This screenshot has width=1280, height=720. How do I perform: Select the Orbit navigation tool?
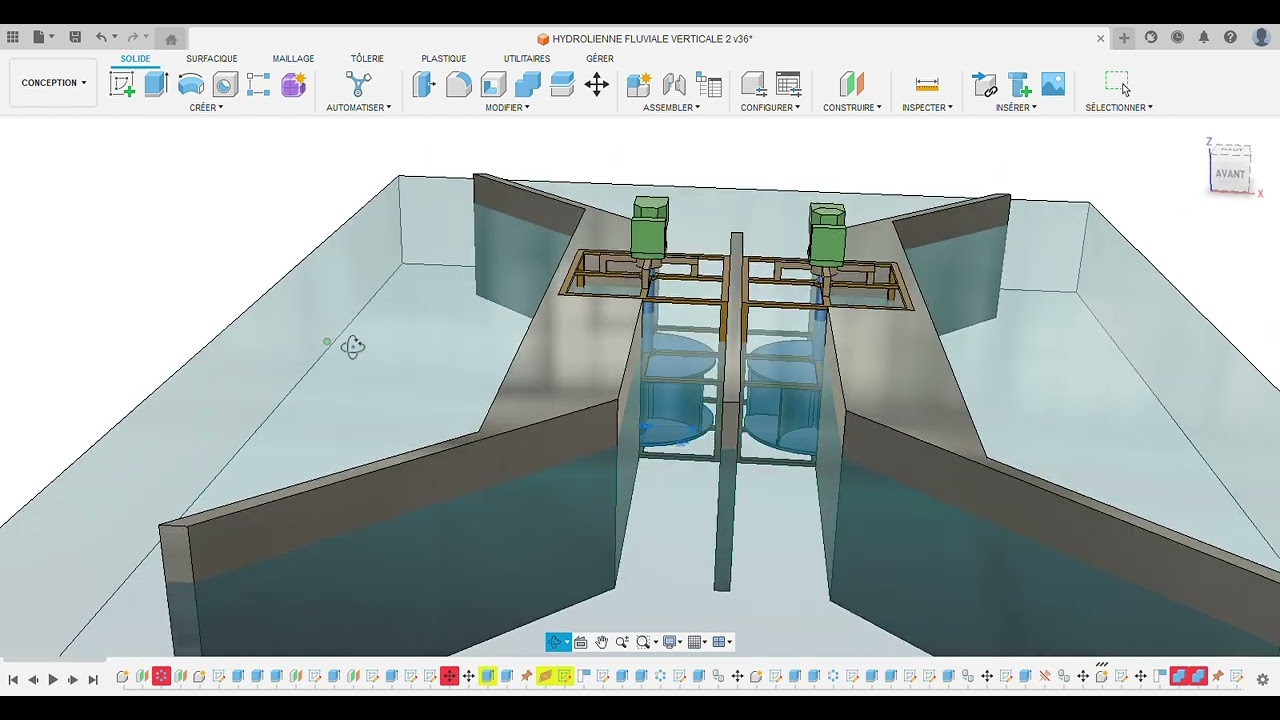pos(554,642)
